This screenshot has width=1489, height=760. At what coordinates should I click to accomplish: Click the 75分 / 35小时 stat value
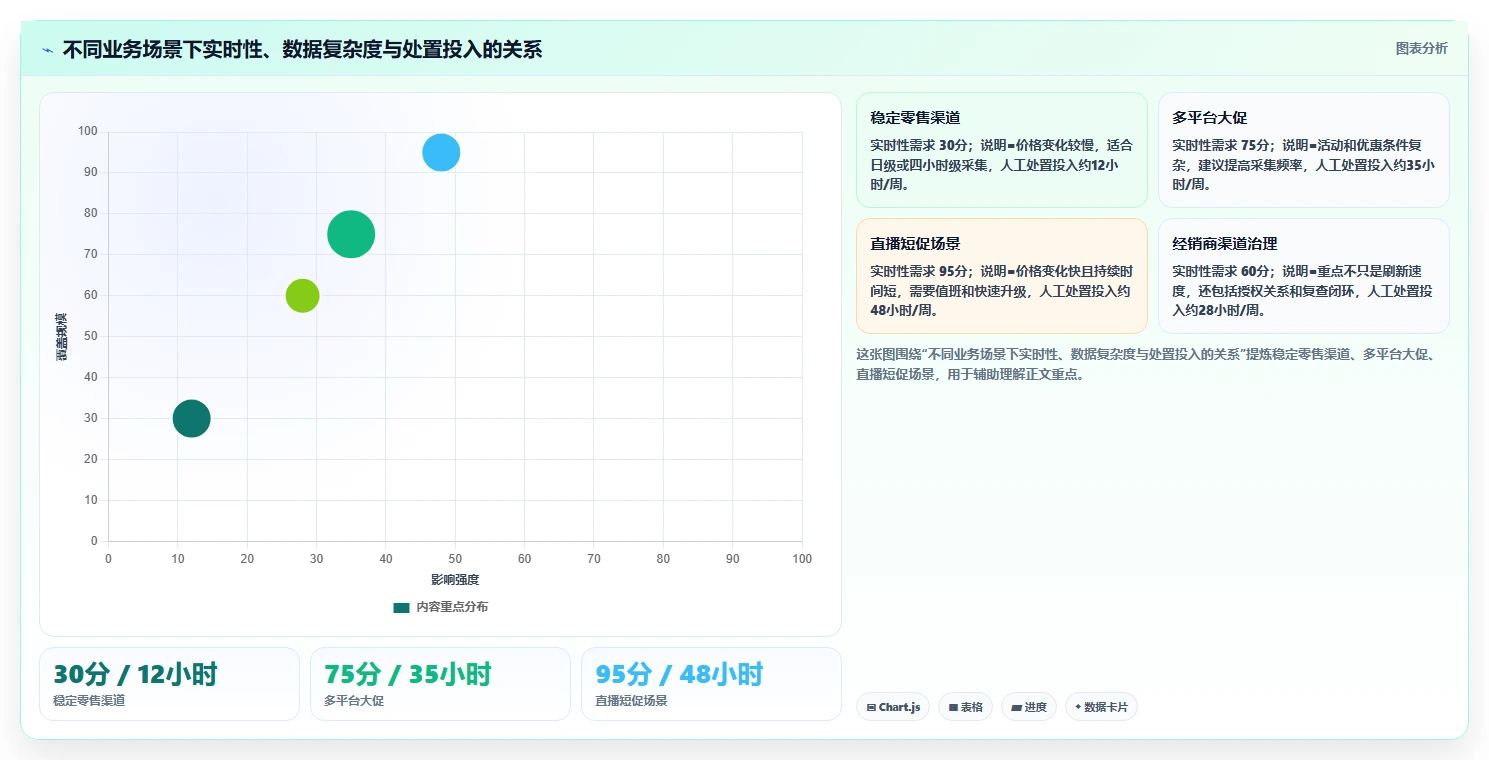(408, 674)
